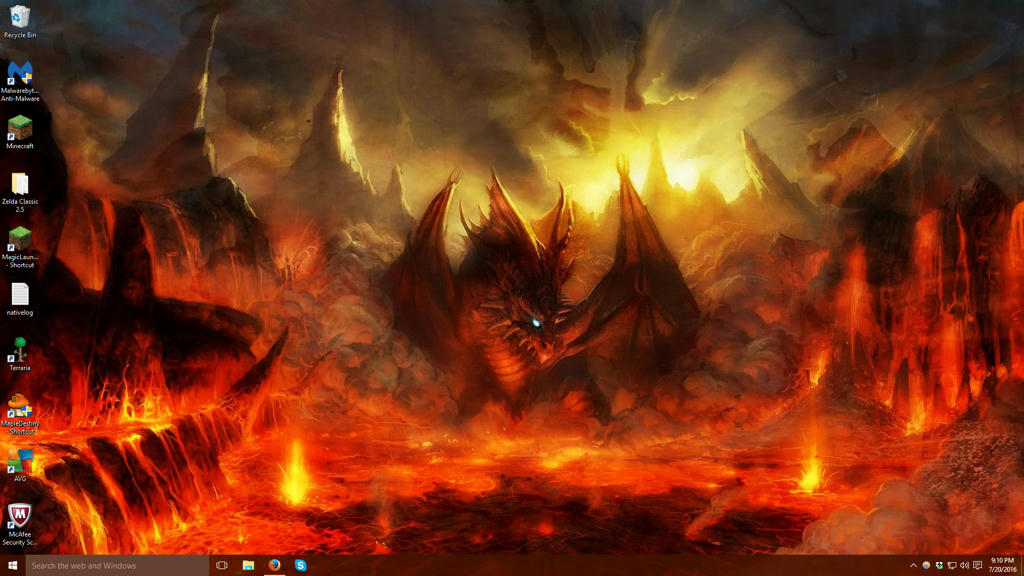Switch to Firefox in the taskbar
The image size is (1024, 576).
pos(274,566)
